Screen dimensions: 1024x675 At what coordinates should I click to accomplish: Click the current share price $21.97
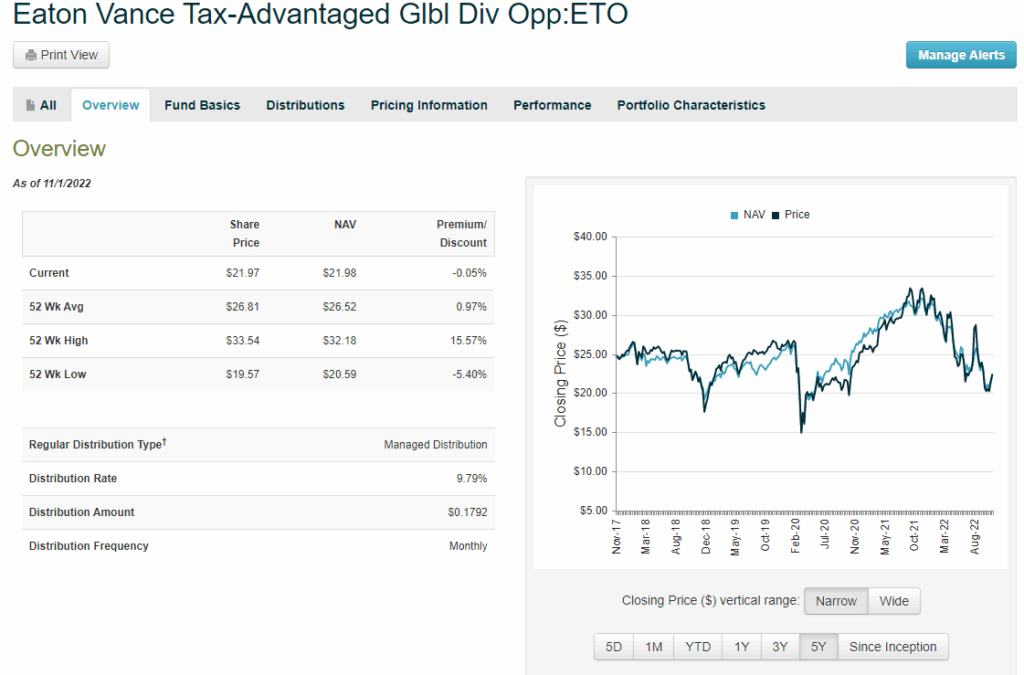point(243,273)
